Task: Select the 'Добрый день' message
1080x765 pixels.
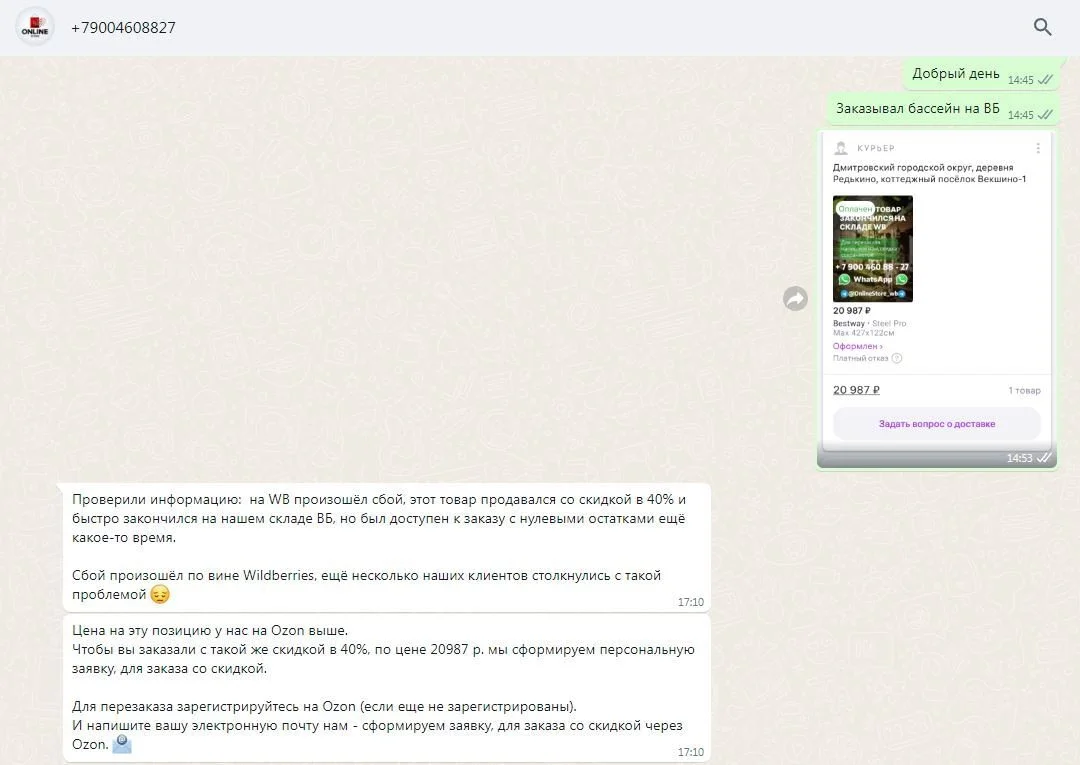Action: 982,75
